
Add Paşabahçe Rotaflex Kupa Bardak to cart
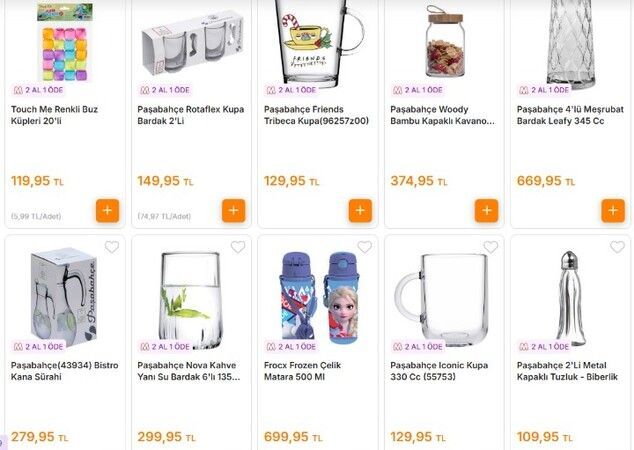[234, 211]
